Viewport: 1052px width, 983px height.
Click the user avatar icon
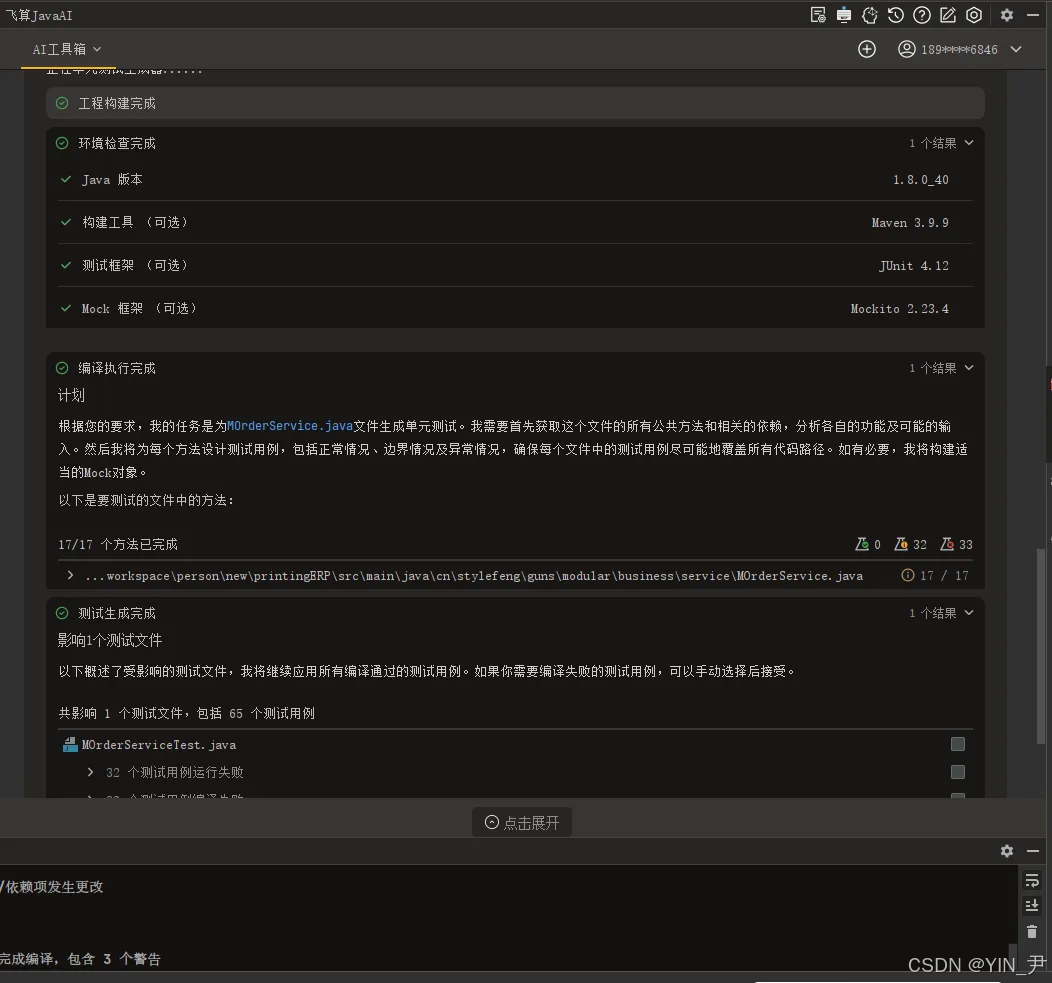coord(906,49)
